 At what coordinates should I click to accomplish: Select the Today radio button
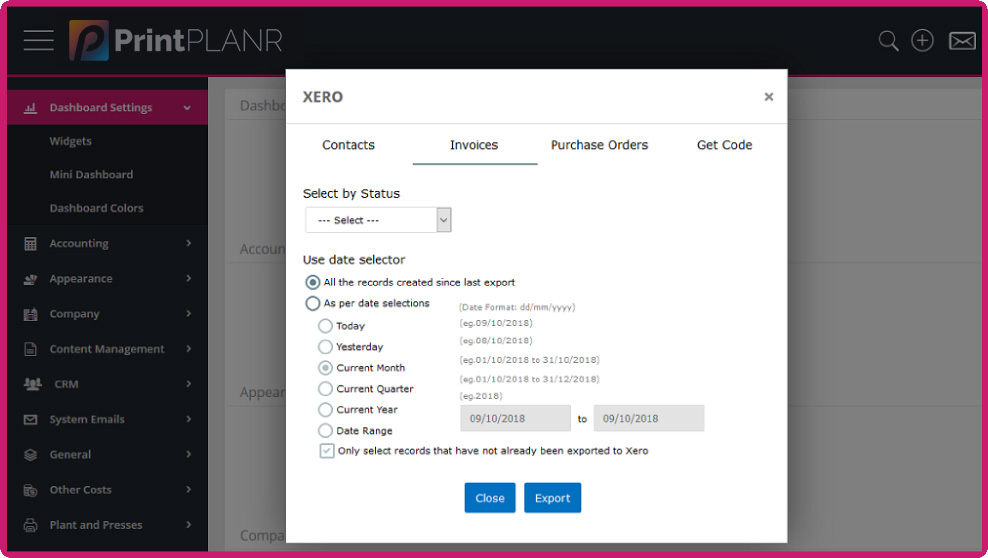point(325,326)
